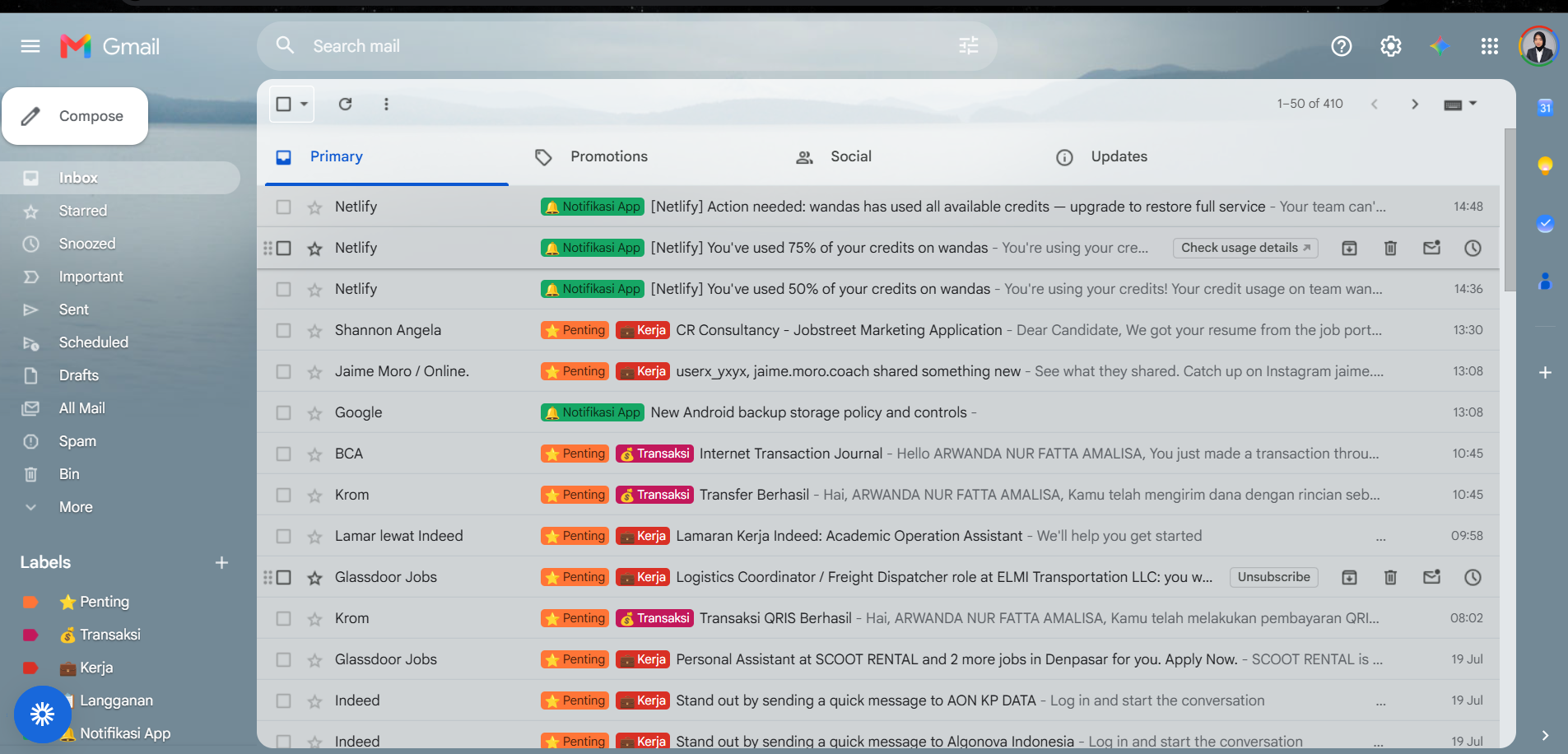Click Check usage details button
This screenshot has width=1568, height=754.
tap(1245, 248)
